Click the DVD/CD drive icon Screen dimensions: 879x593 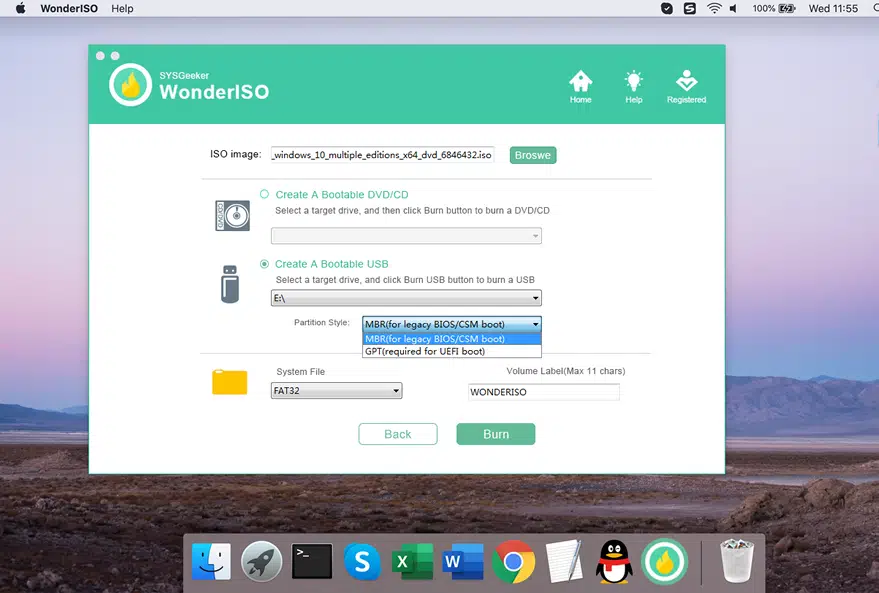tap(233, 216)
